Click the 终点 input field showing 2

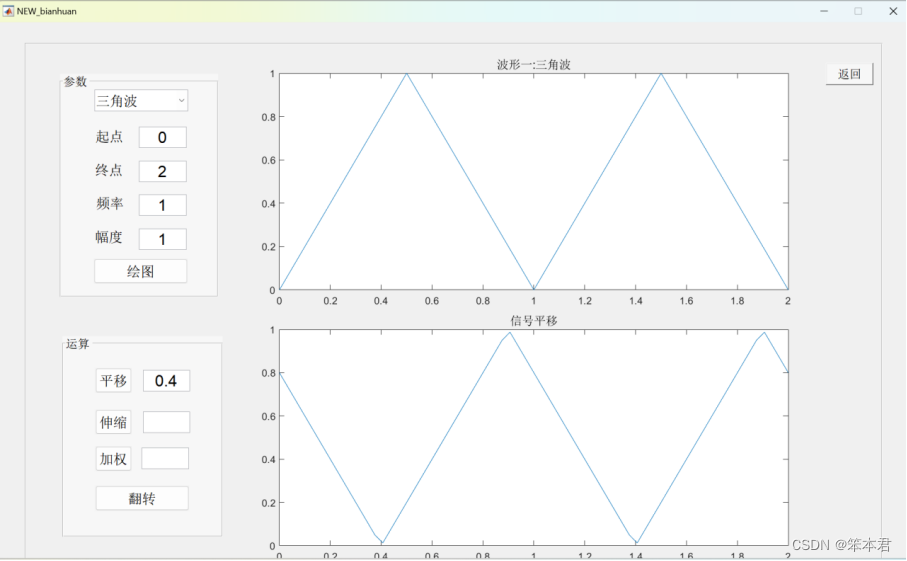tap(163, 171)
